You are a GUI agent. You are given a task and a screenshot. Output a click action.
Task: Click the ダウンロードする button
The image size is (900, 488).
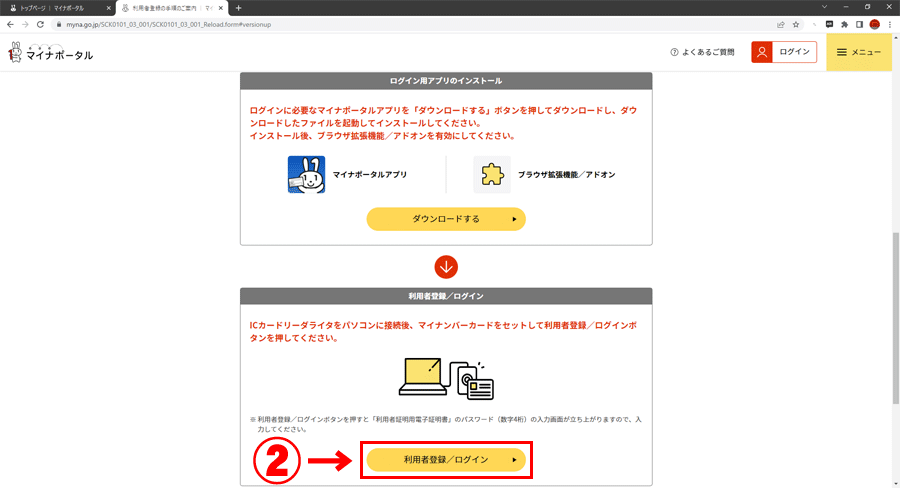pyautogui.click(x=446, y=219)
